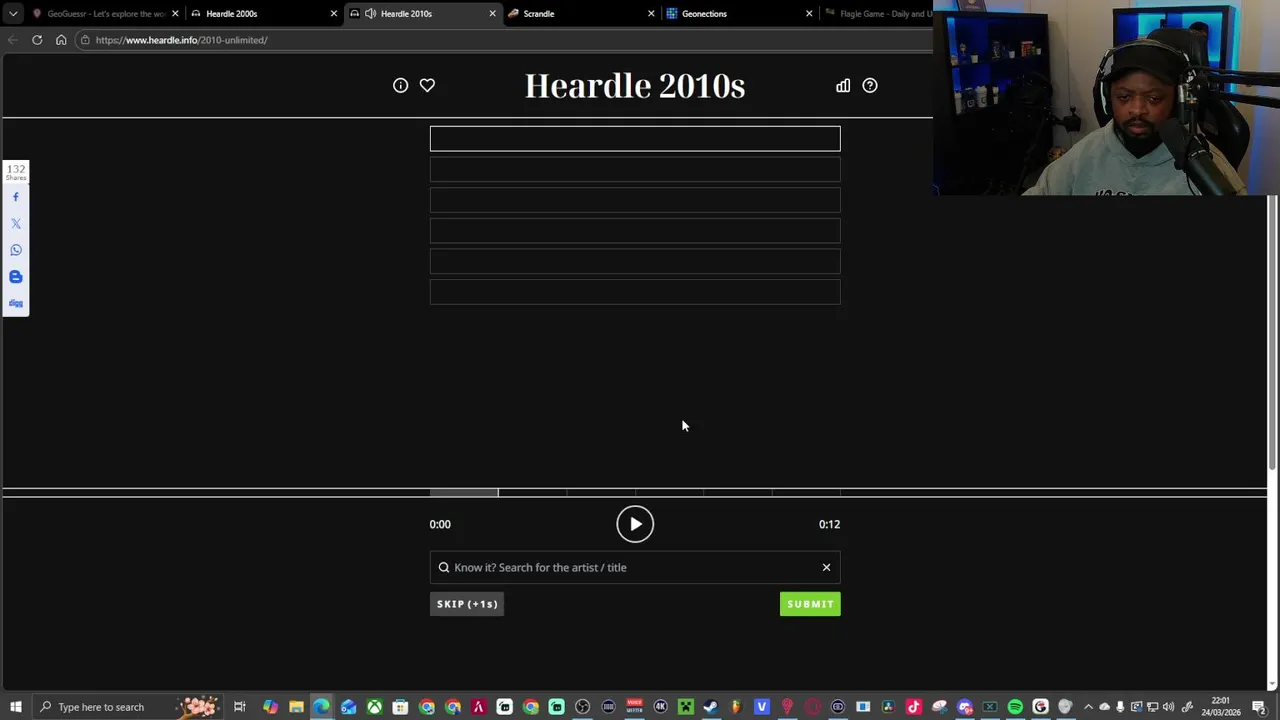Viewport: 1280px width, 720px height.
Task: Open Steam from taskbar
Action: (710, 707)
